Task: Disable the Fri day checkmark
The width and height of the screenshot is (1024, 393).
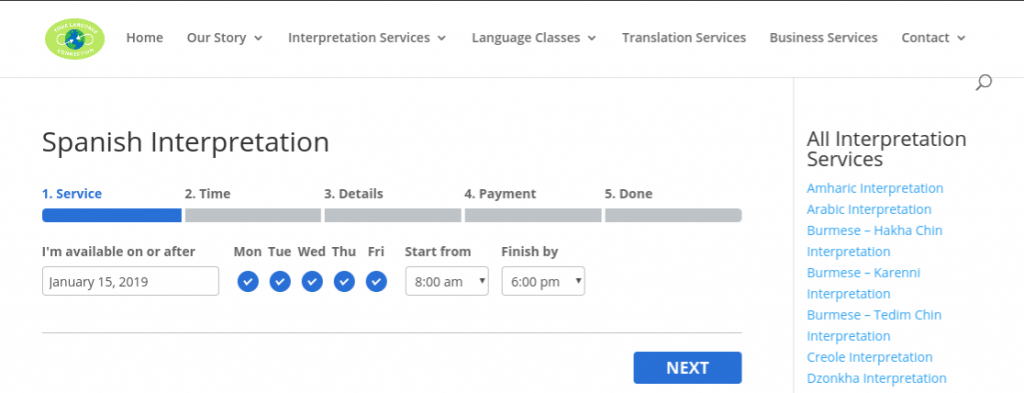Action: point(376,281)
